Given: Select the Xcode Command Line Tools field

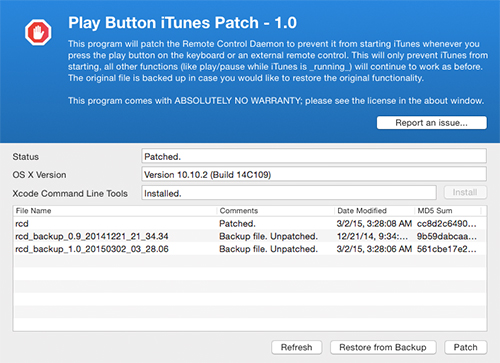Looking at the screenshot, I should [x=289, y=193].
